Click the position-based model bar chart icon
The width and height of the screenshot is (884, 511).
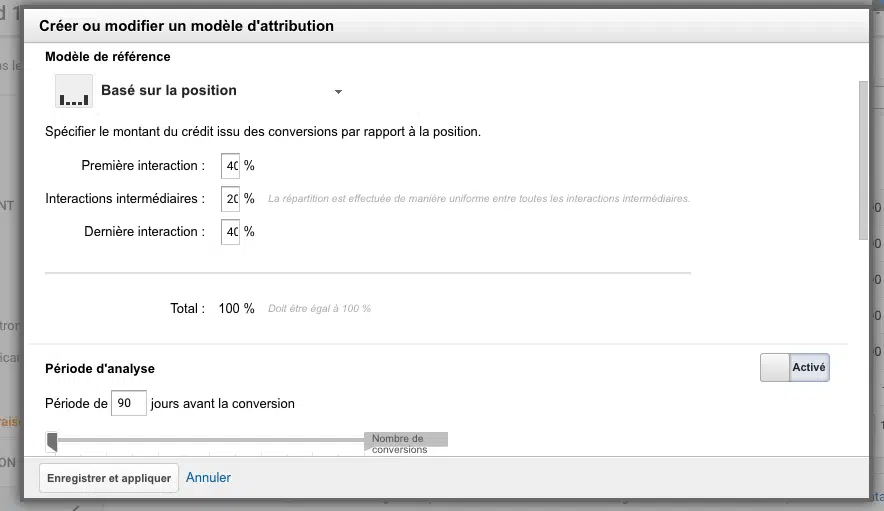coord(72,91)
